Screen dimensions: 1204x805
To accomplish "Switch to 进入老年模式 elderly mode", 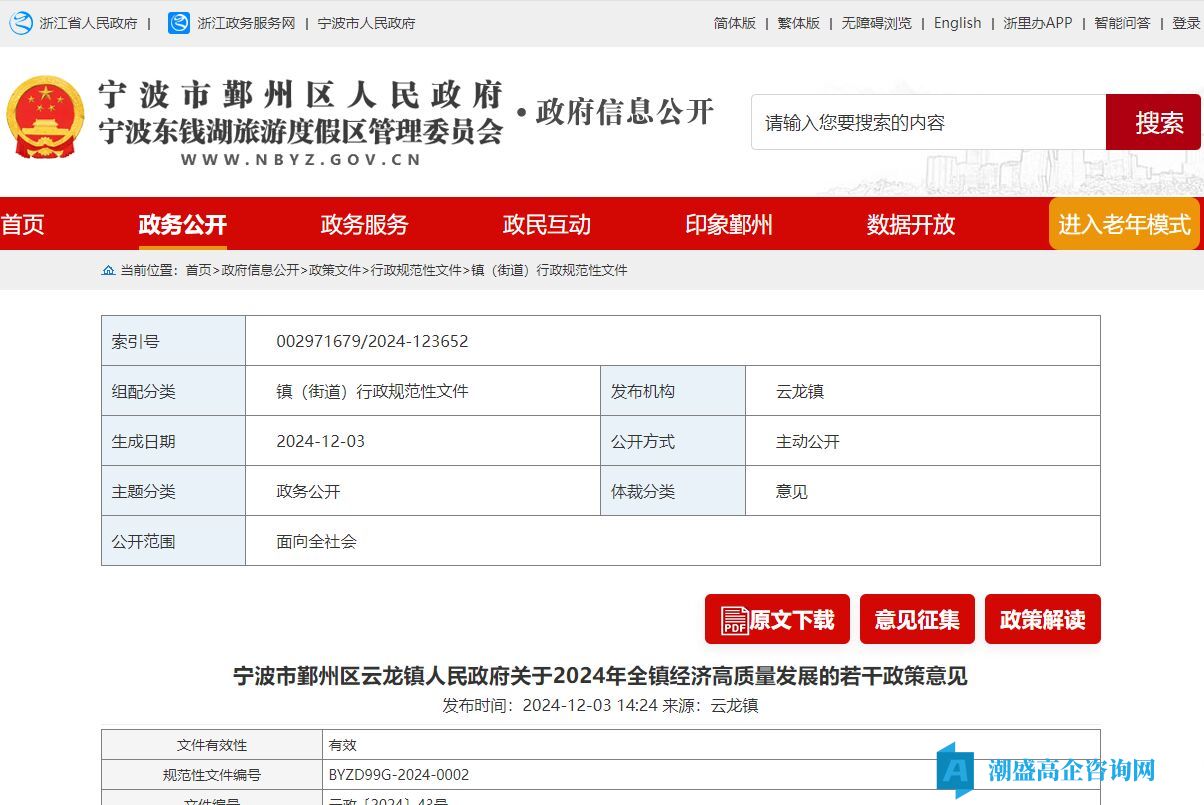I will pyautogui.click(x=1124, y=224).
